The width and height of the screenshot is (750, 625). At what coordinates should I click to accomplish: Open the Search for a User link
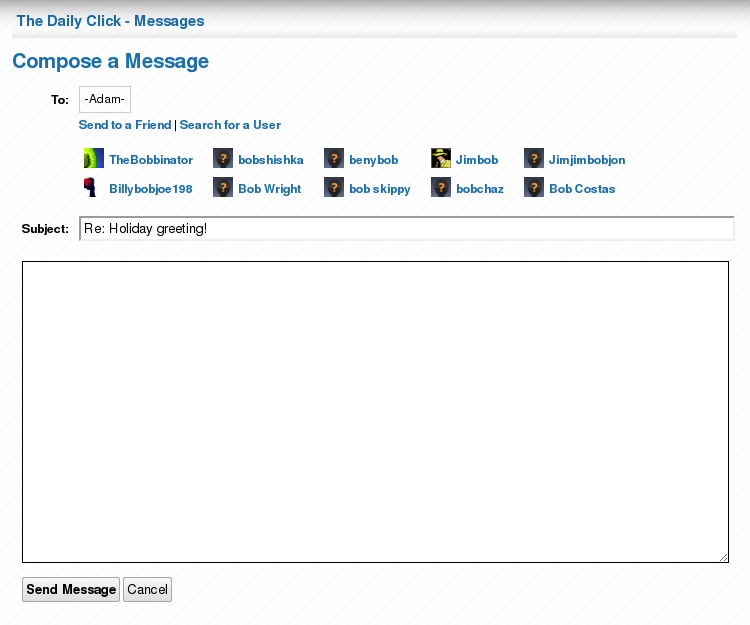tap(230, 125)
